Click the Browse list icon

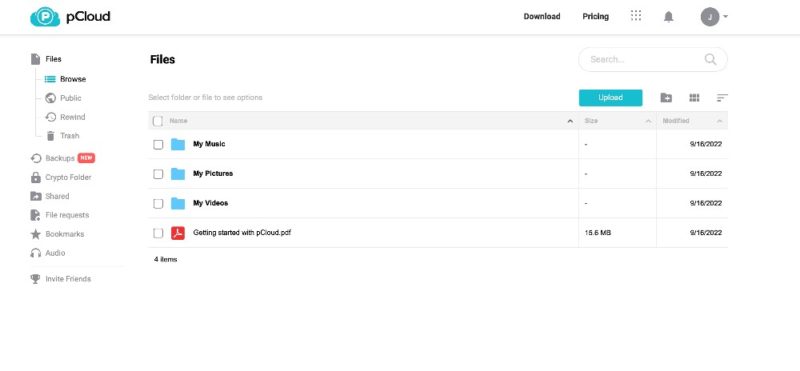coord(50,79)
